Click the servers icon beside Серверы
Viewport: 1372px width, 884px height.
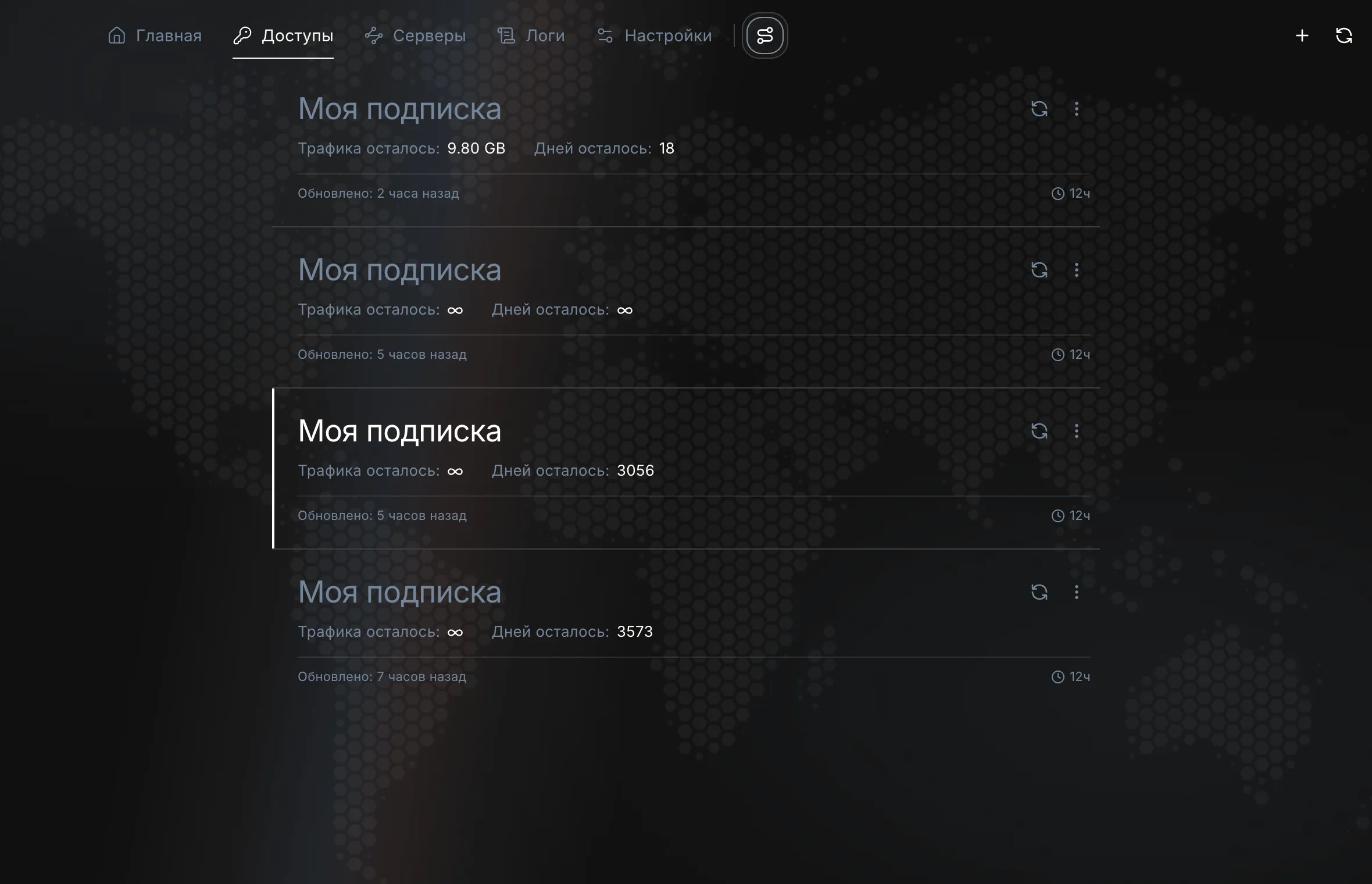pyautogui.click(x=374, y=35)
